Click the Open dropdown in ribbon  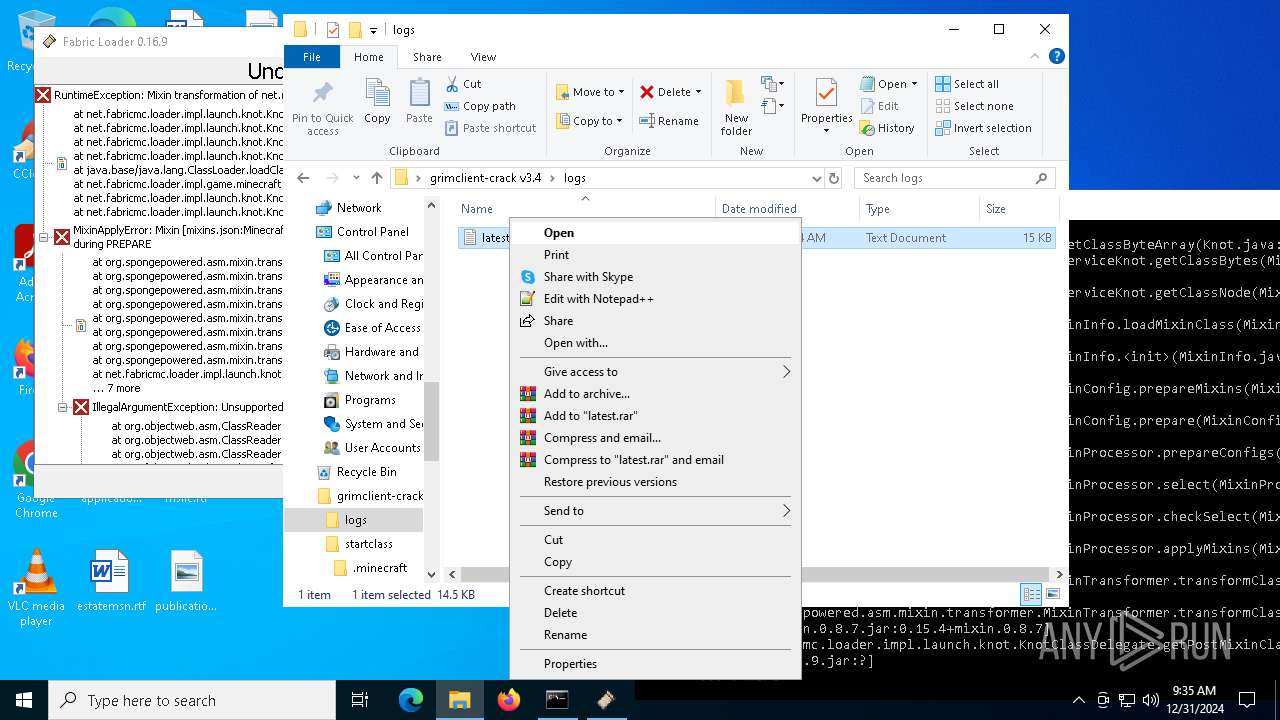tap(889, 84)
